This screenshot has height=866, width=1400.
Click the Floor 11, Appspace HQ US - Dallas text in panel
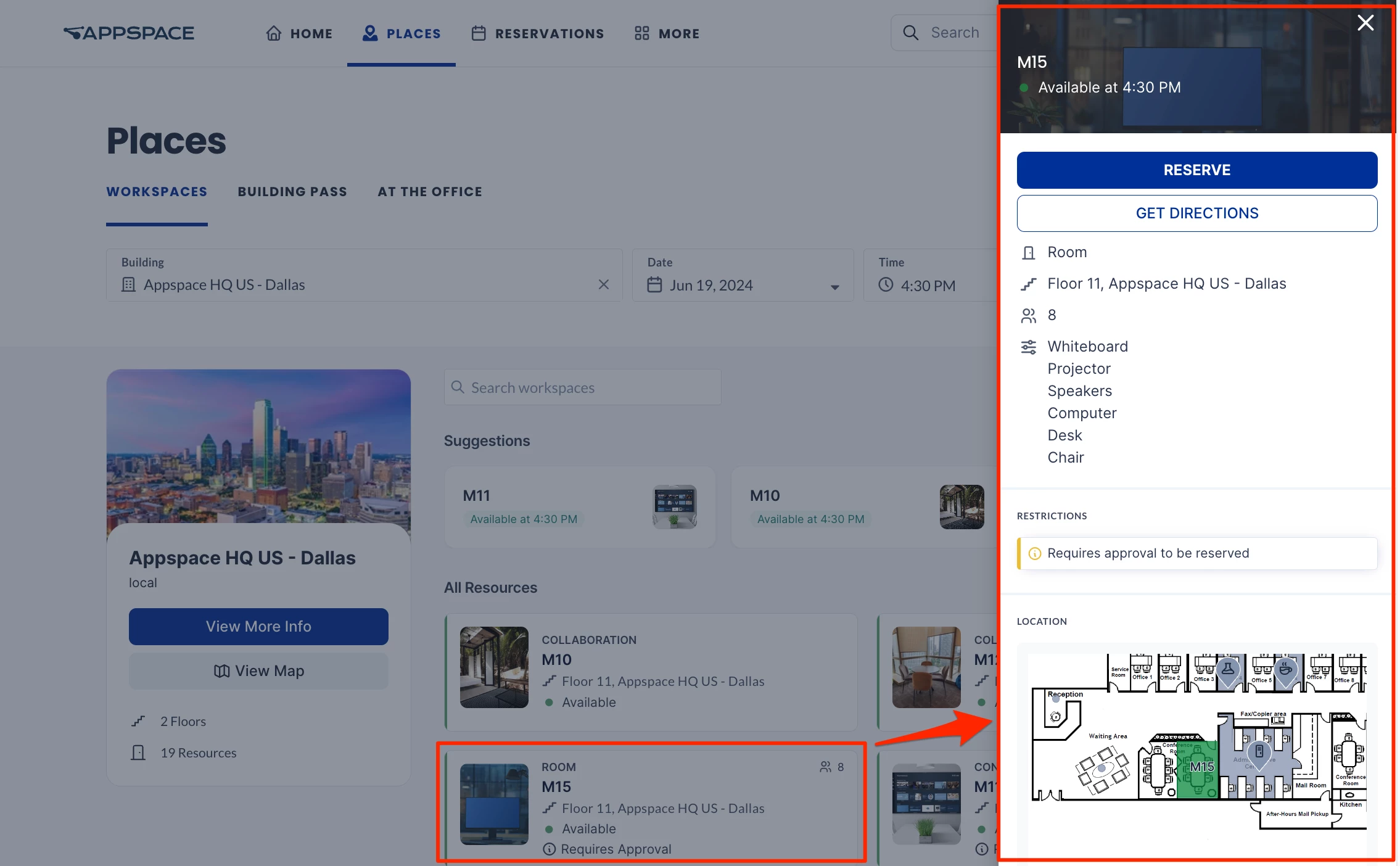pos(1166,284)
